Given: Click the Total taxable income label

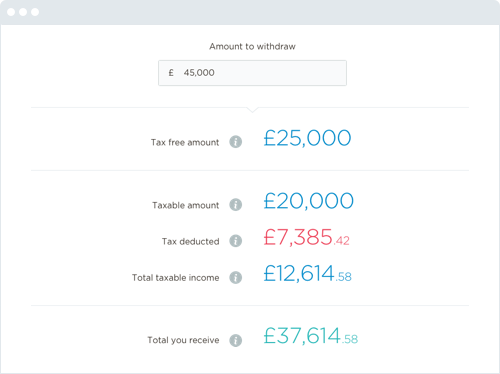Looking at the screenshot, I should (176, 278).
